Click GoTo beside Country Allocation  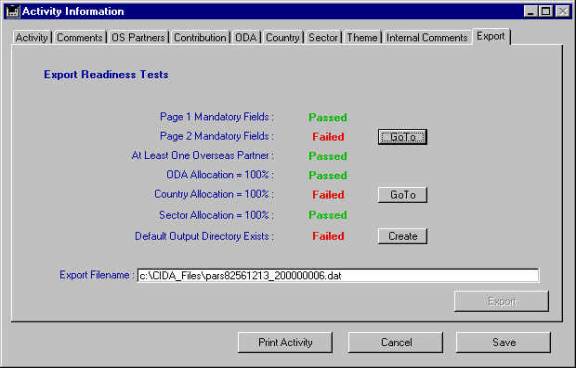coord(403,195)
